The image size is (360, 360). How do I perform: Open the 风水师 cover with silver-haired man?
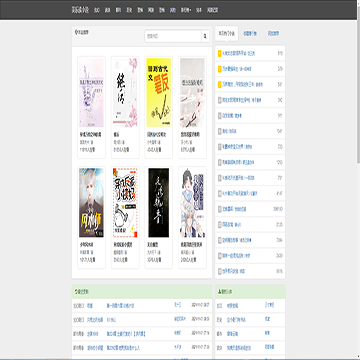pos(91,202)
